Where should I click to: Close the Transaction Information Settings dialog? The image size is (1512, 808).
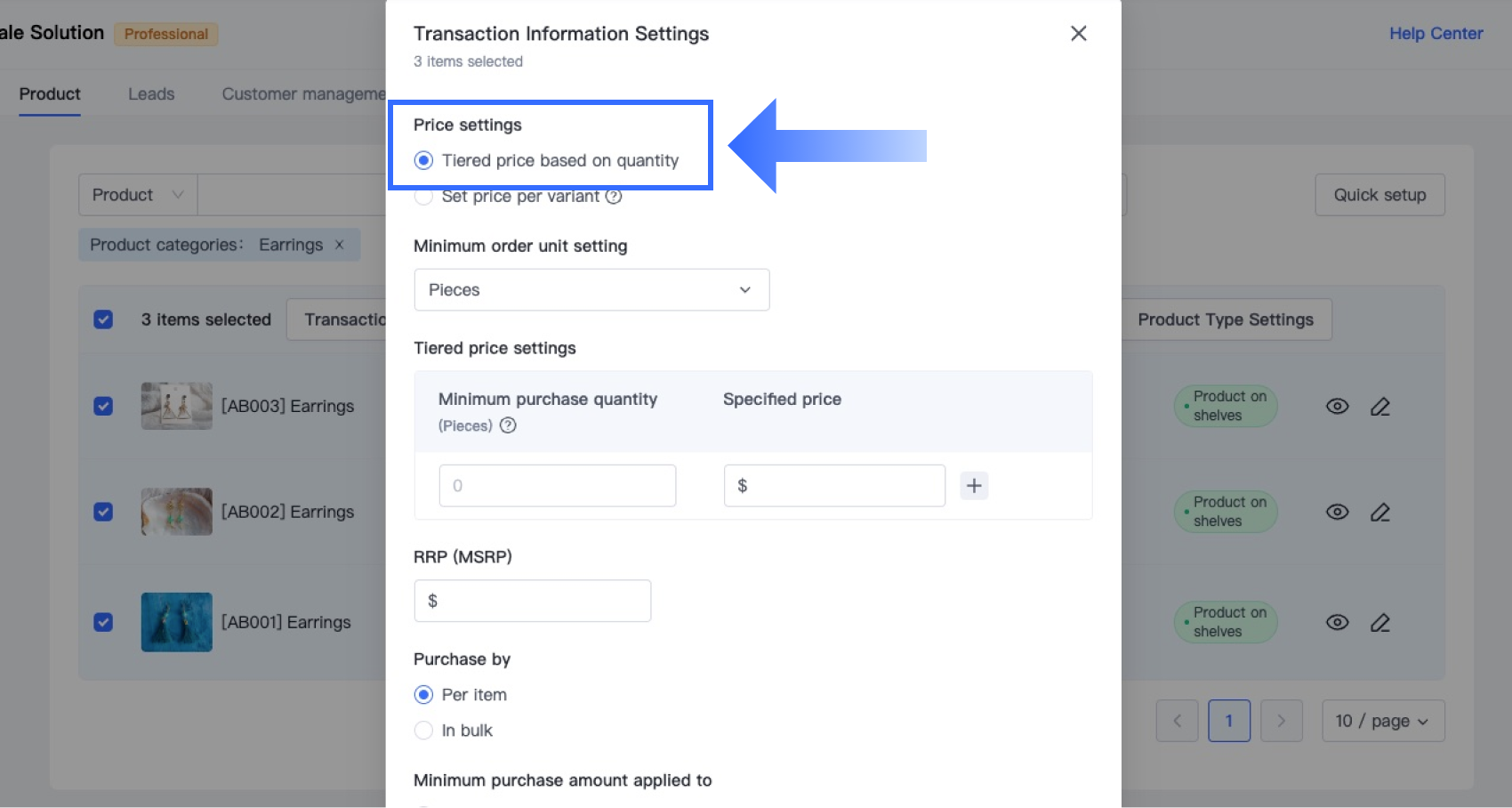tap(1078, 34)
